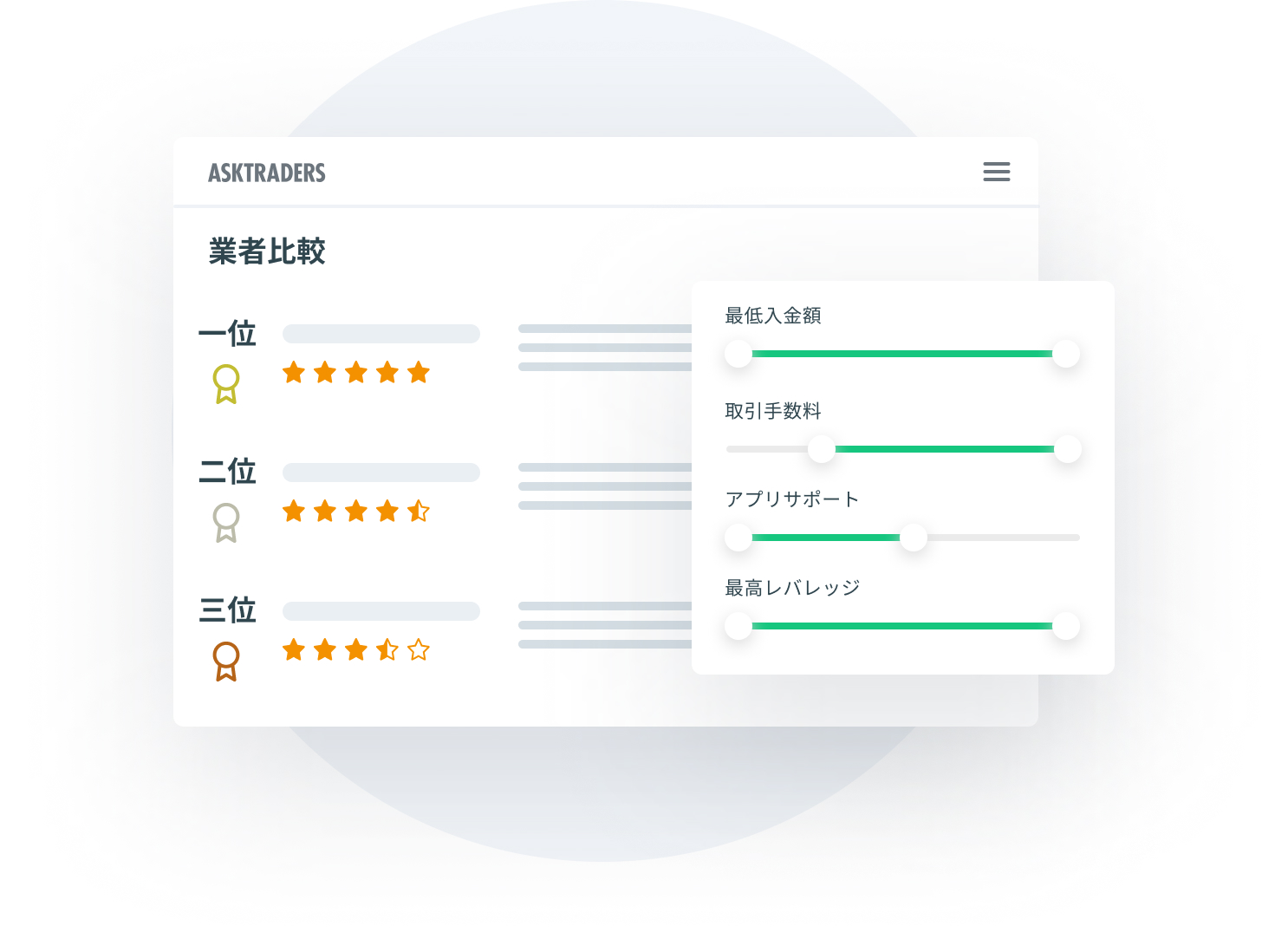
Task: Click the empty star in 三位 rating
Action: pos(419,650)
